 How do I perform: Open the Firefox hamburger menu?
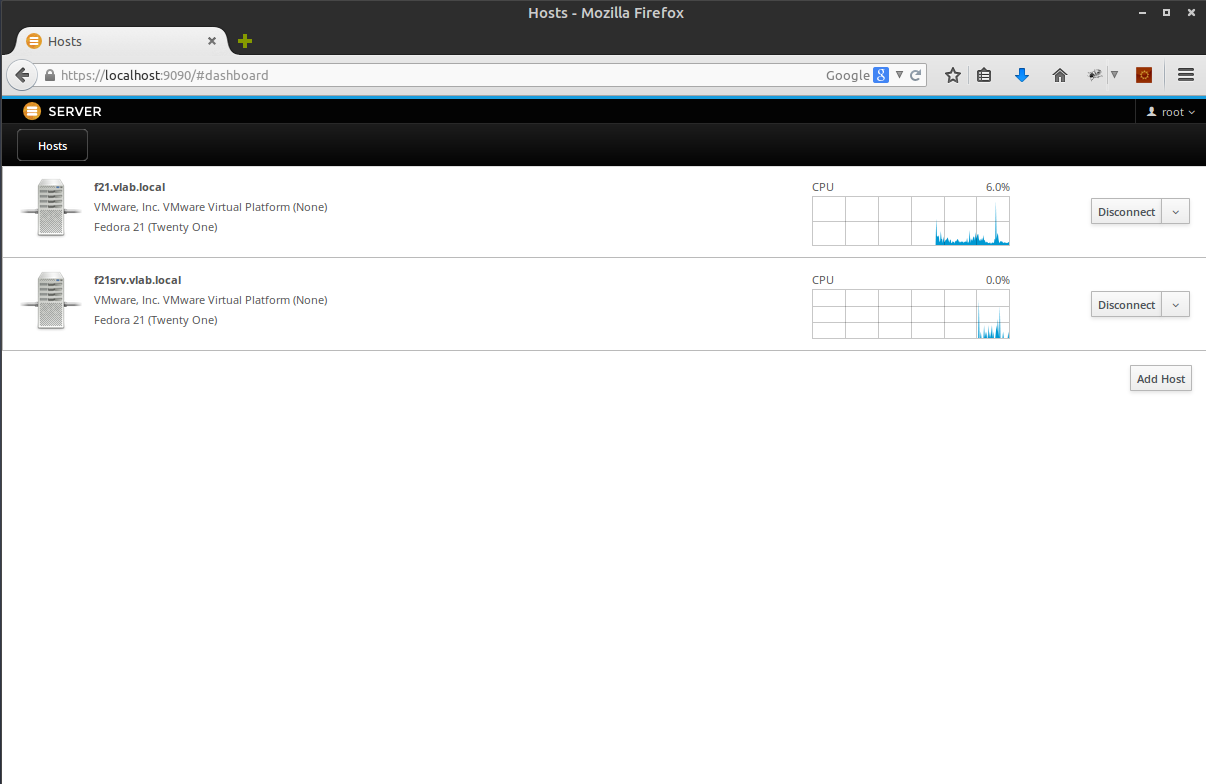[x=1186, y=75]
